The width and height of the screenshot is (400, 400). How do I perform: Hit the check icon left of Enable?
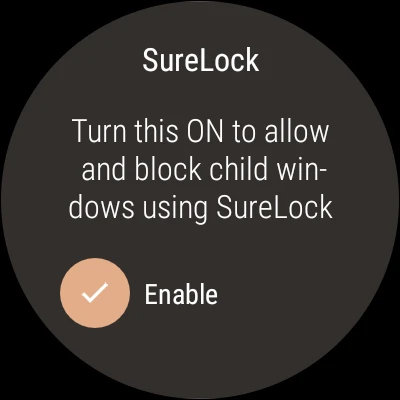point(95,293)
